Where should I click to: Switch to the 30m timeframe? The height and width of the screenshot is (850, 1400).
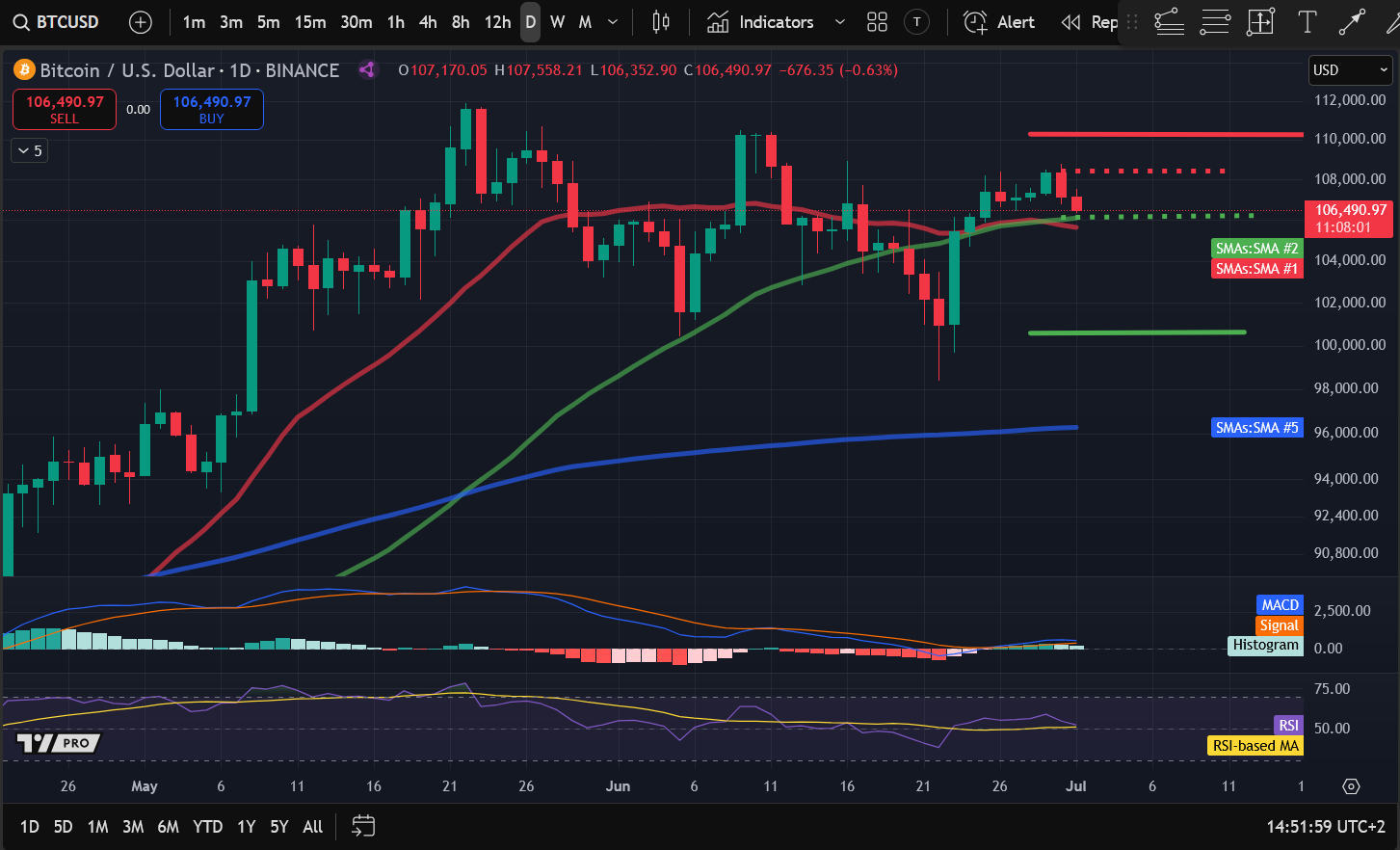coord(357,22)
